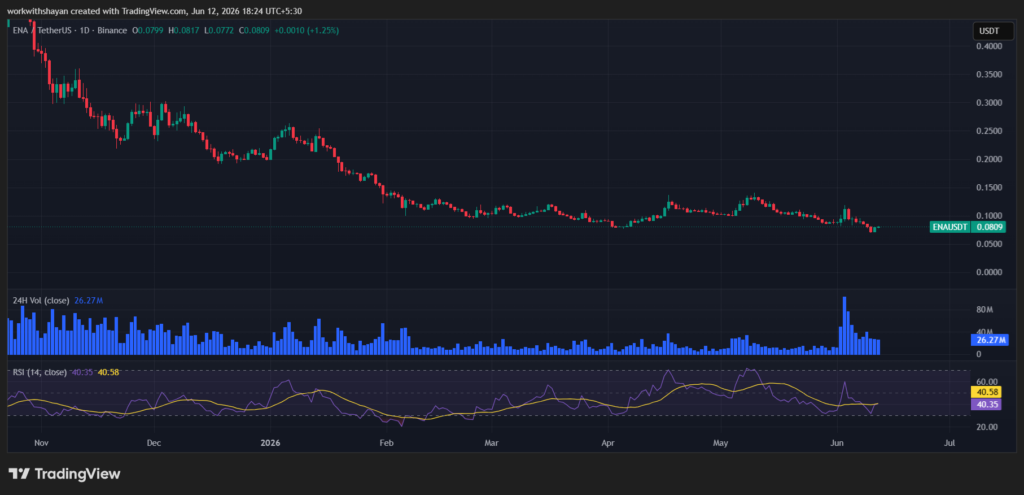Click the ENAUSDT price label tag
Viewport: 1024px width, 495px height.
pyautogui.click(x=951, y=227)
